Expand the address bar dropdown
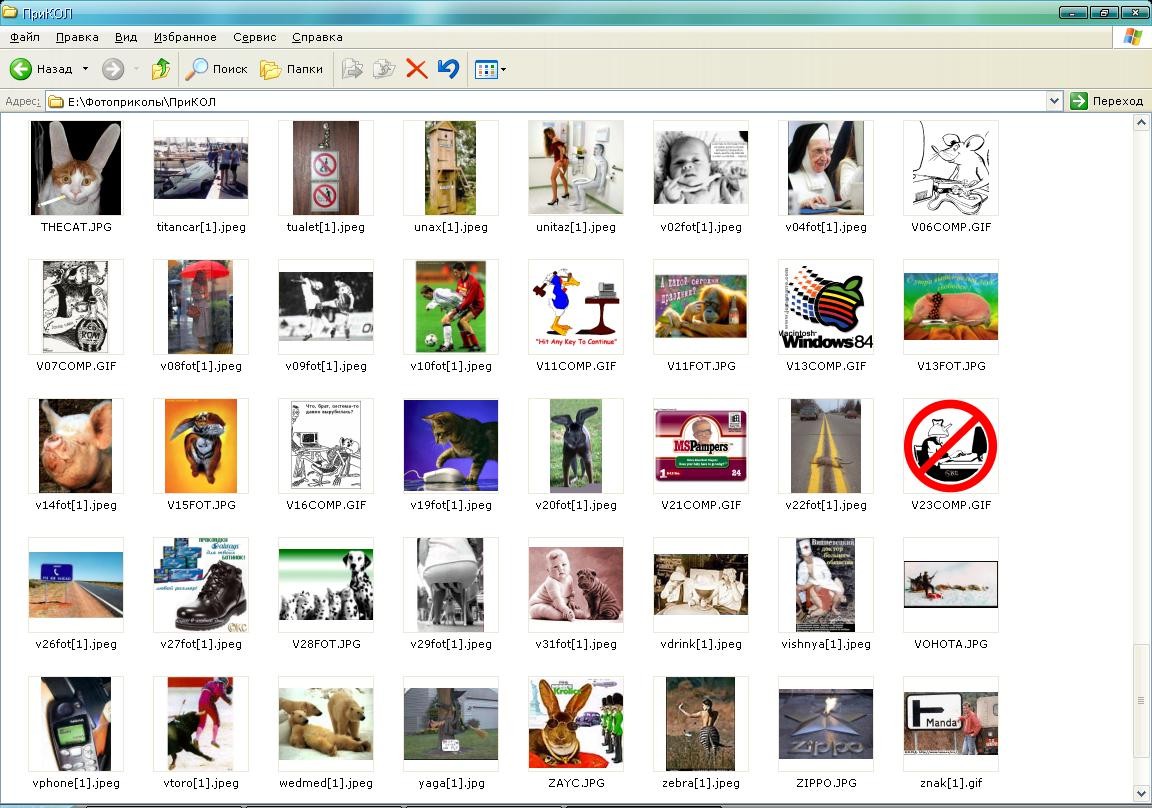 [x=1054, y=101]
